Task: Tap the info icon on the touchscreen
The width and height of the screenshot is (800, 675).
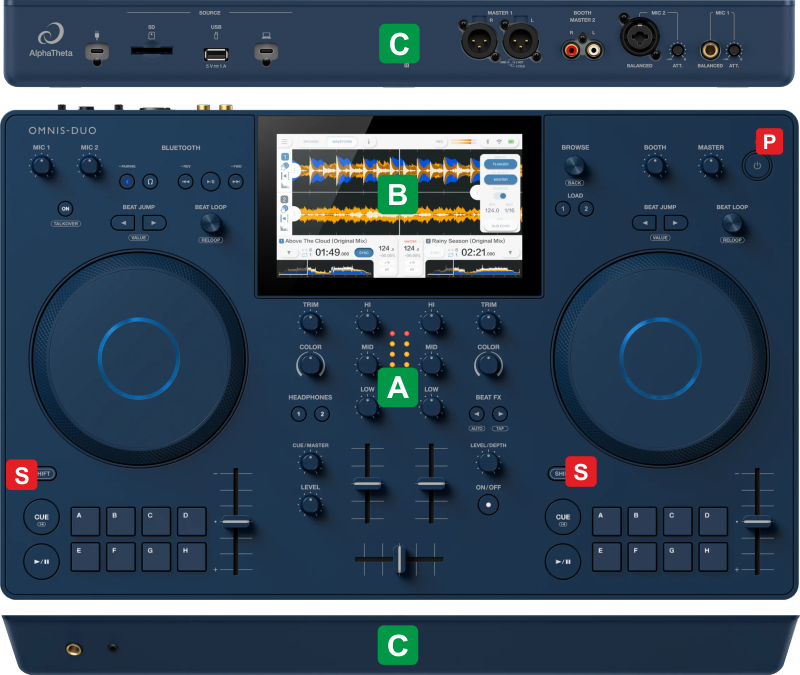Action: (x=371, y=142)
